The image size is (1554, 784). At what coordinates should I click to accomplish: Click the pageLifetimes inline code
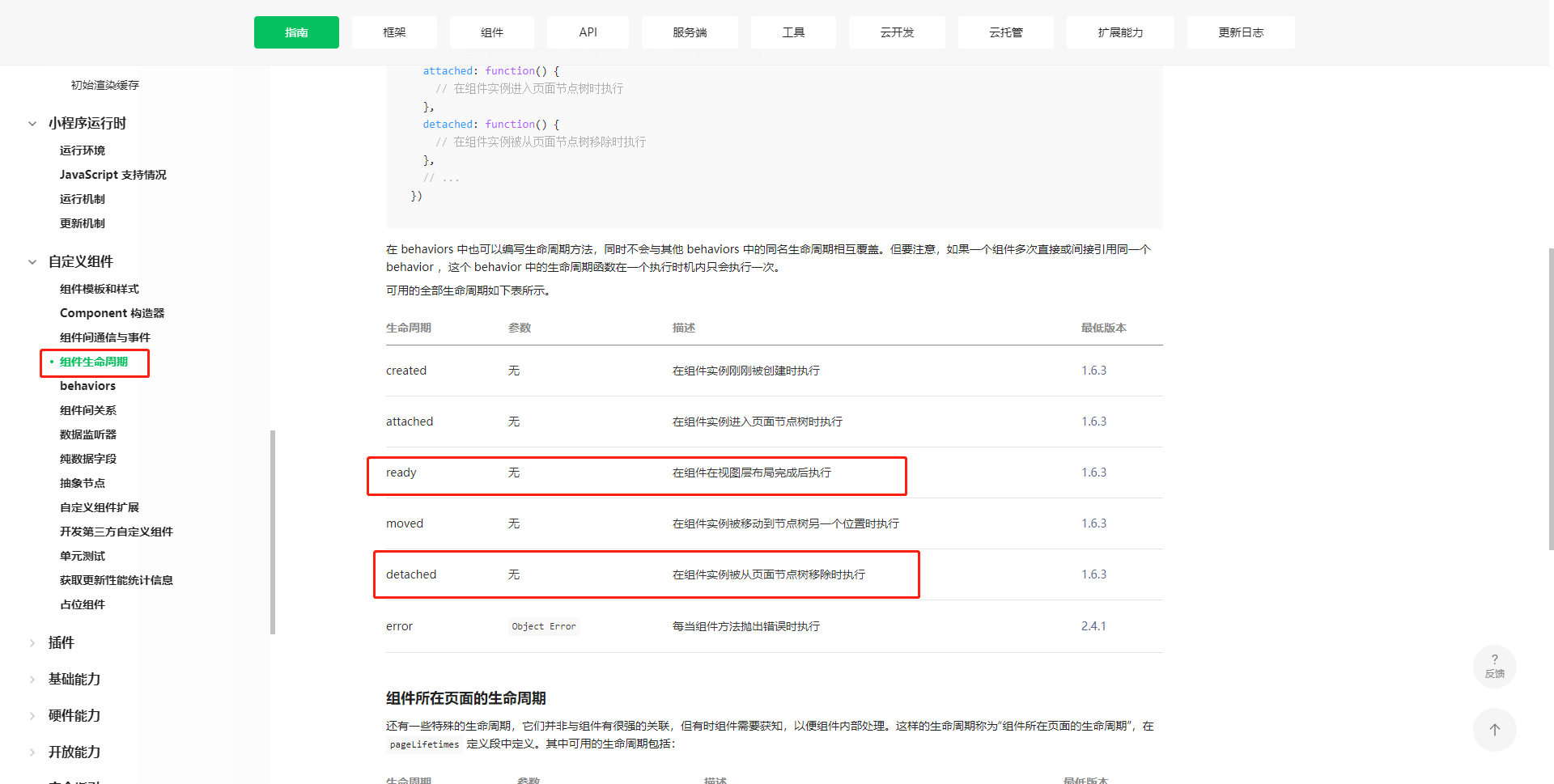coord(424,744)
